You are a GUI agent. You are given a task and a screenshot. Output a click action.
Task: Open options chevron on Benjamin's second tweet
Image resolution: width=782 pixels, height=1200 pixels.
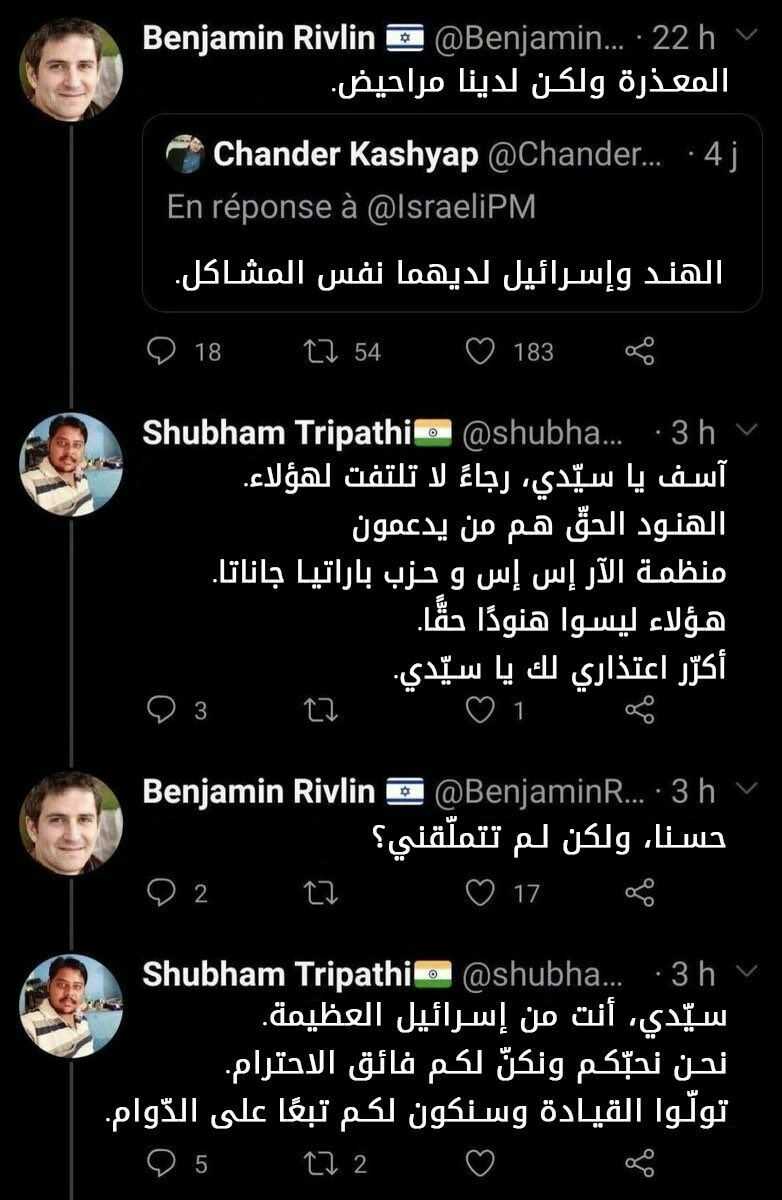point(745,791)
